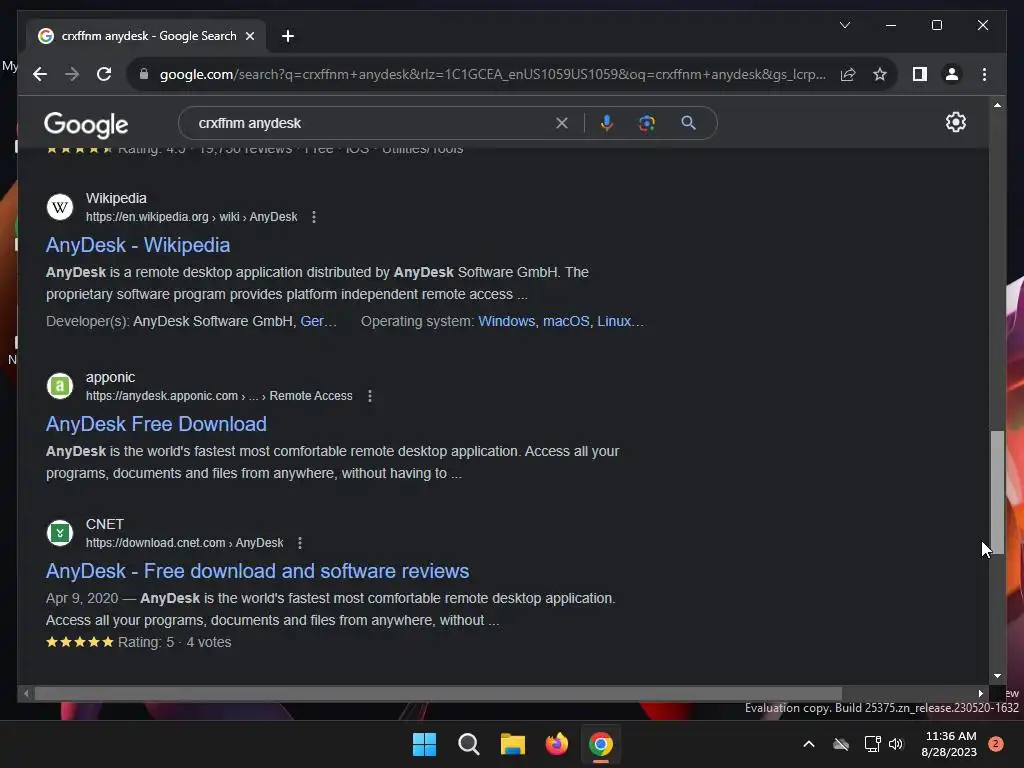Open AnyDesk - Free download and software reviews
This screenshot has width=1024, height=768.
click(257, 571)
